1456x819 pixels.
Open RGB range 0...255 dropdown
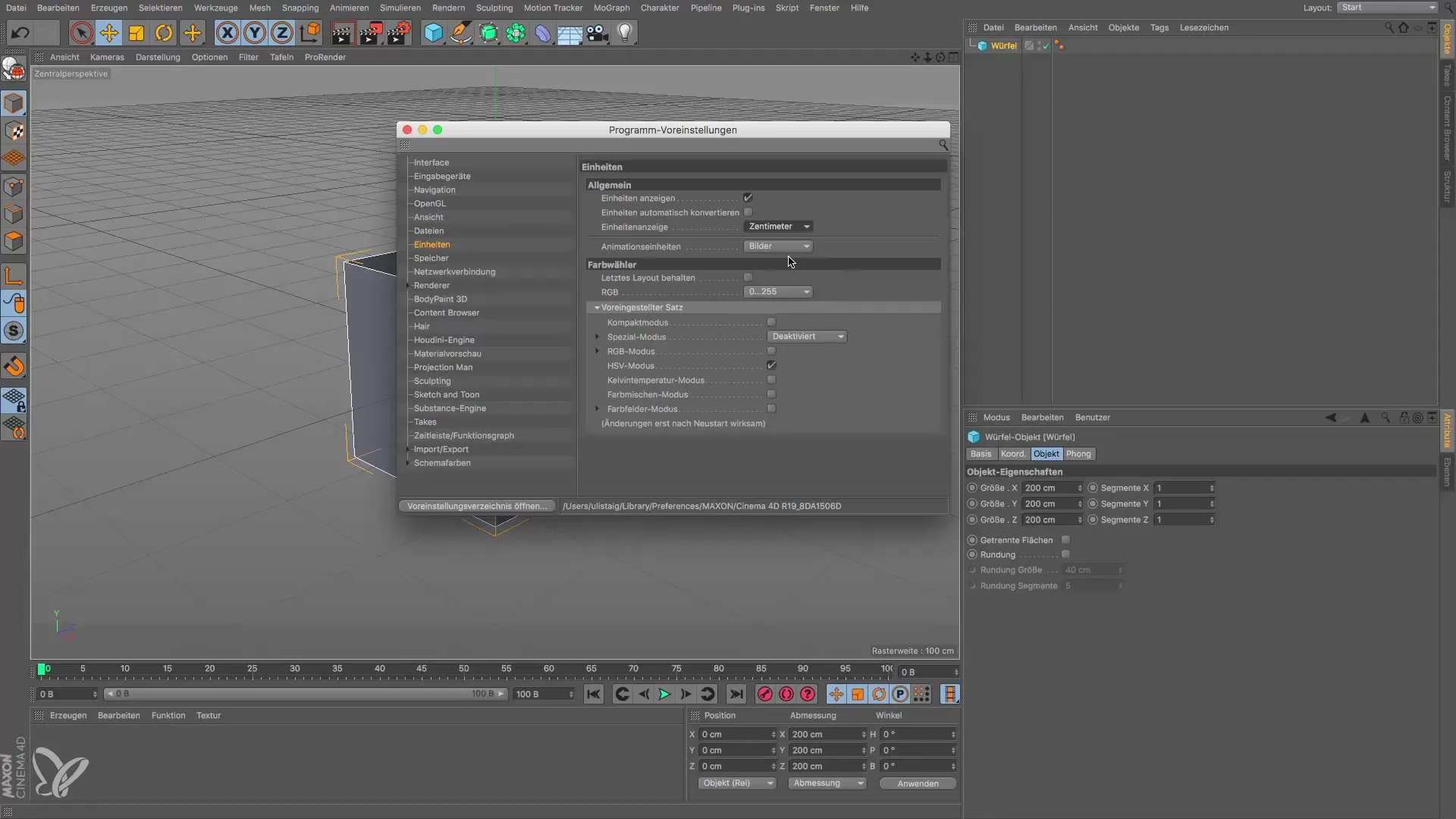pyautogui.click(x=778, y=292)
